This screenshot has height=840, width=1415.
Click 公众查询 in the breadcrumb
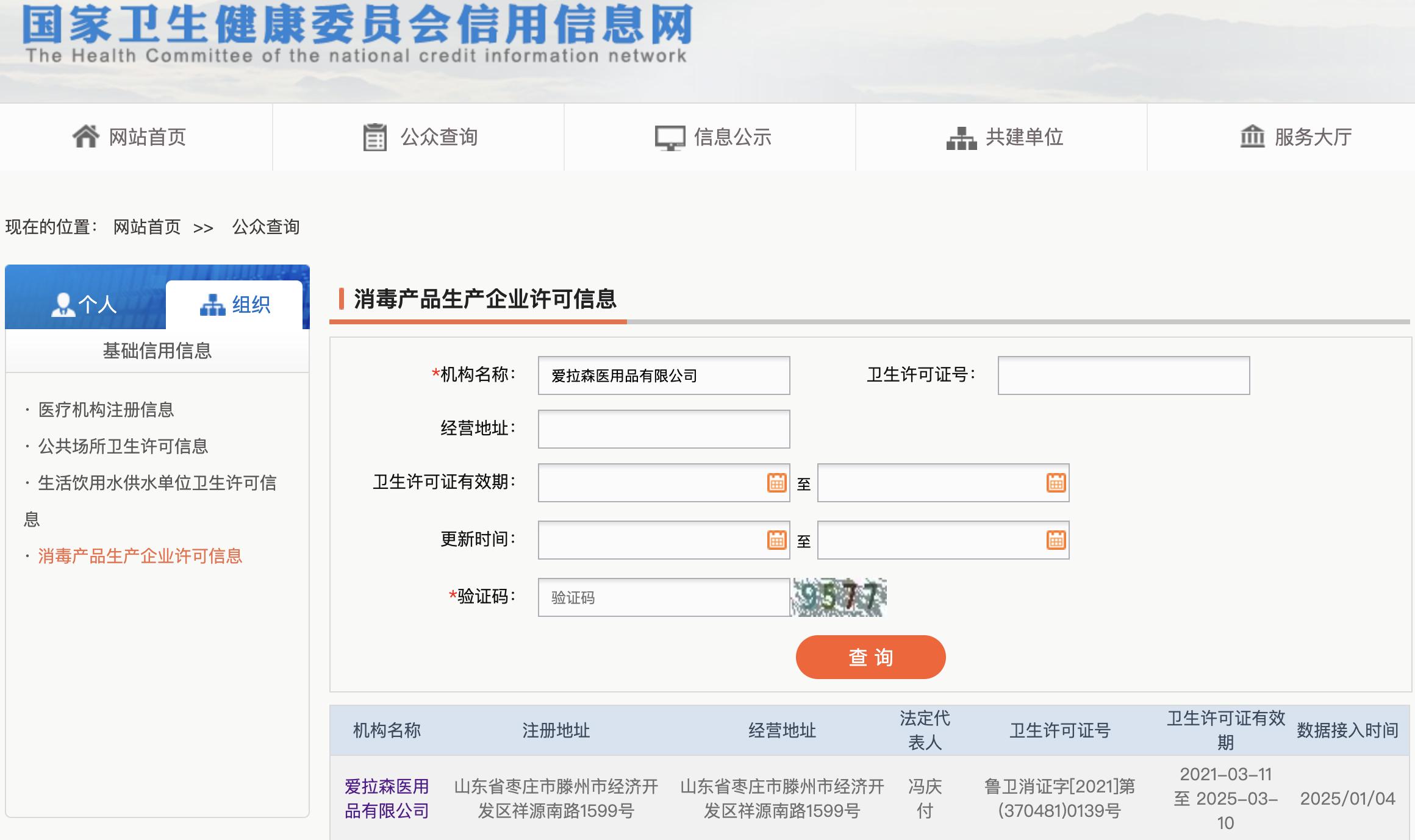pos(266,227)
